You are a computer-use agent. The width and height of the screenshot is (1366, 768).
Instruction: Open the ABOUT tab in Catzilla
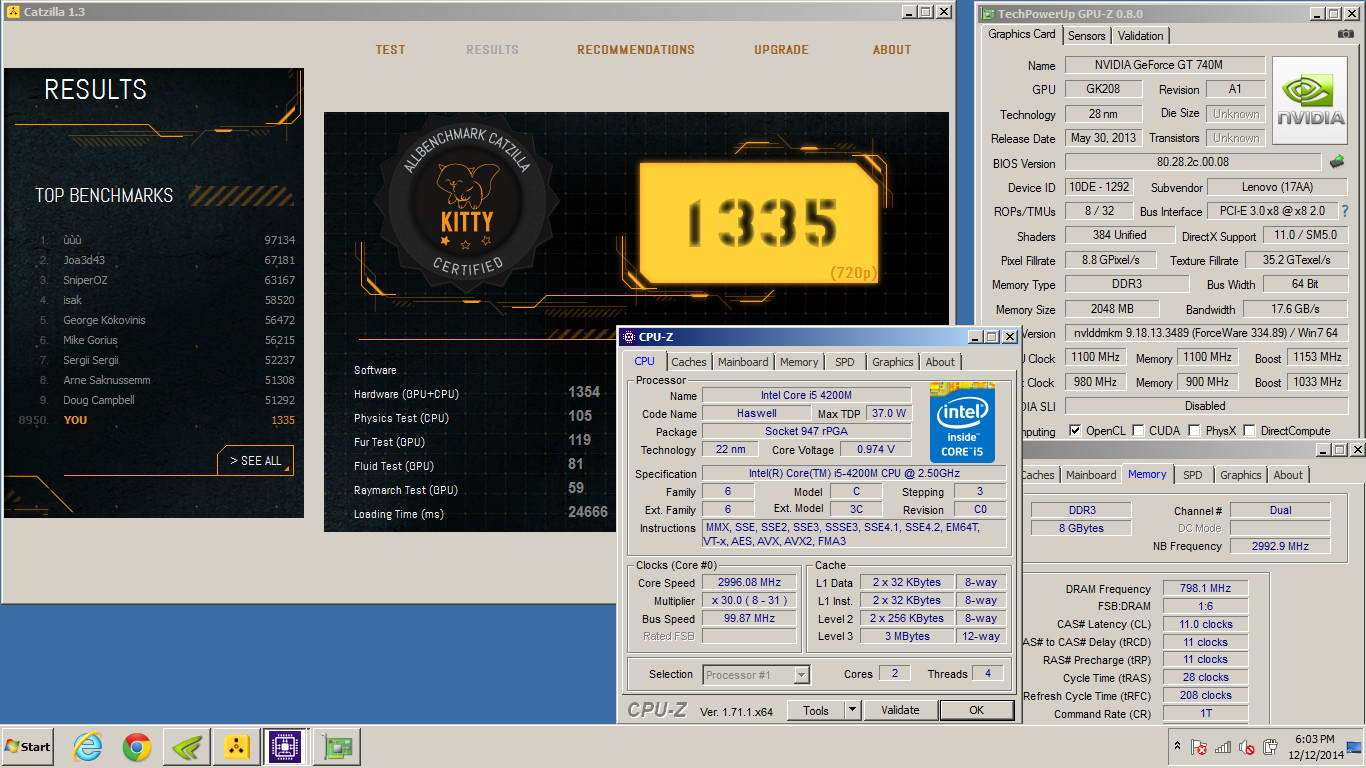tap(892, 50)
